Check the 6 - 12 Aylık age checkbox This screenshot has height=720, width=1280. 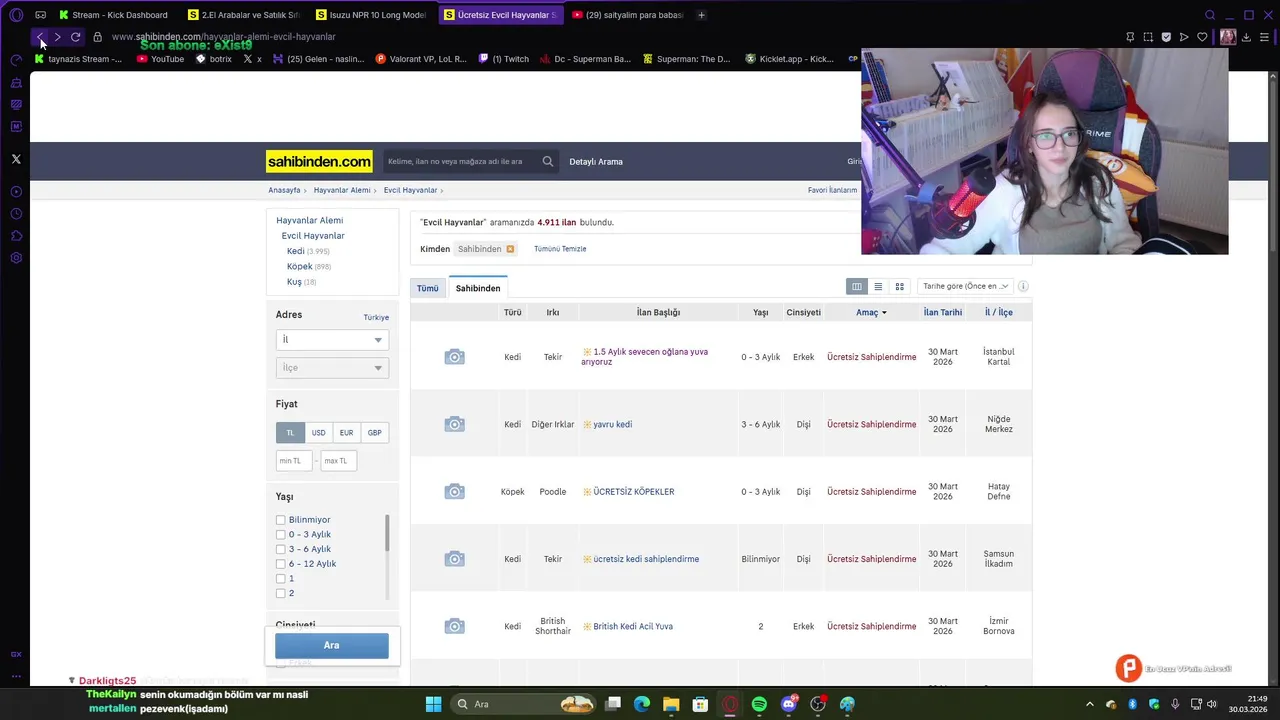click(280, 564)
